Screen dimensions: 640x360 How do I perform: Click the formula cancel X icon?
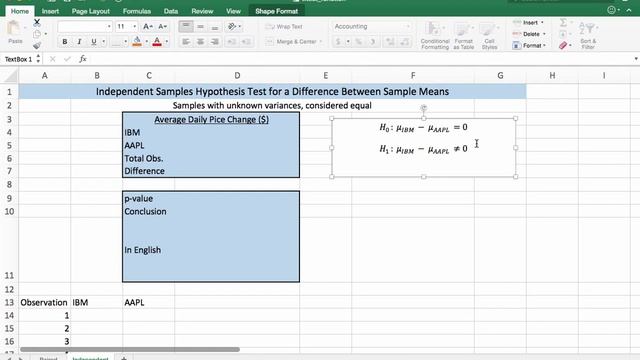pyautogui.click(x=52, y=59)
